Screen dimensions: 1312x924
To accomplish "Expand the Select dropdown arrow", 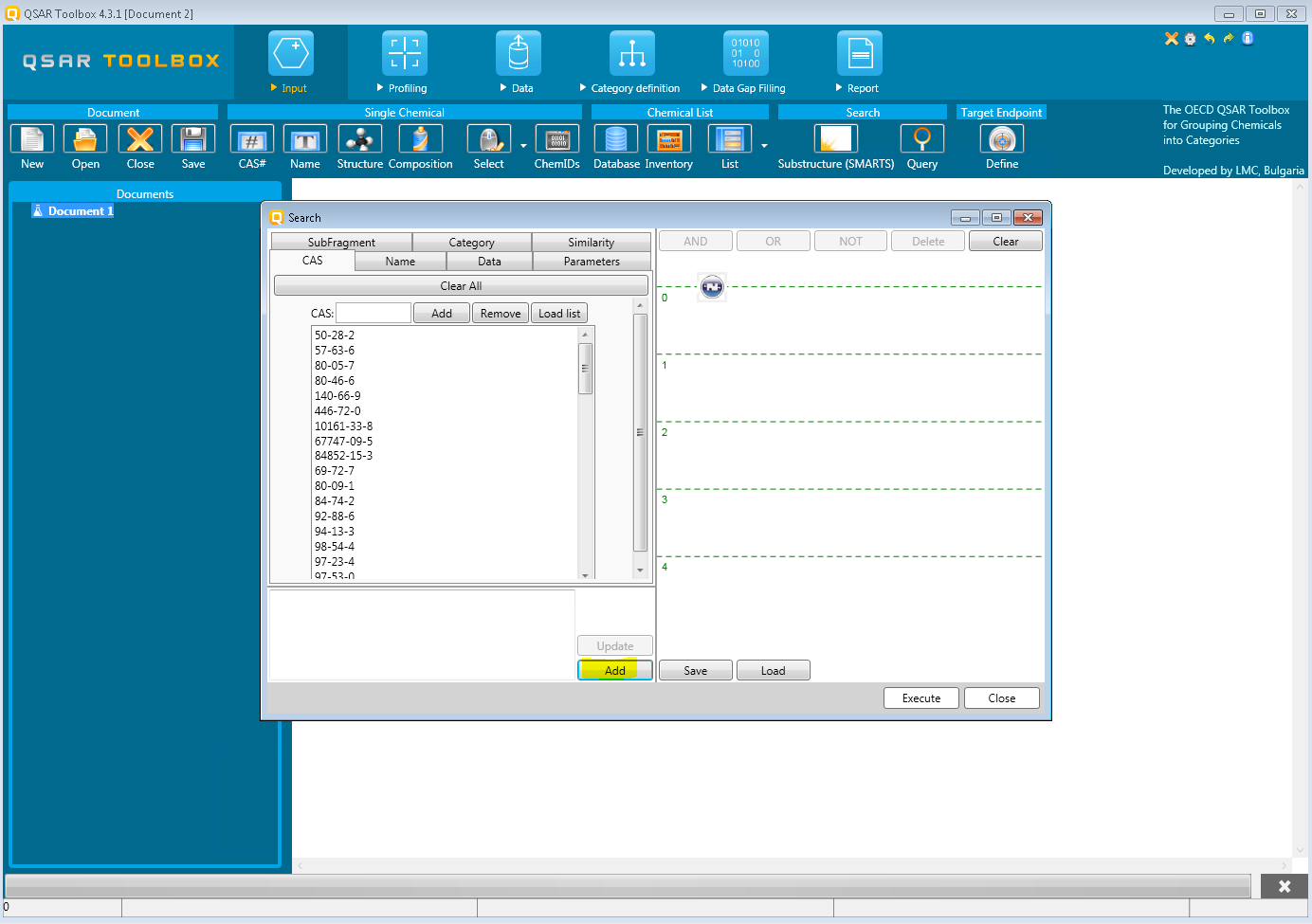I will point(523,146).
